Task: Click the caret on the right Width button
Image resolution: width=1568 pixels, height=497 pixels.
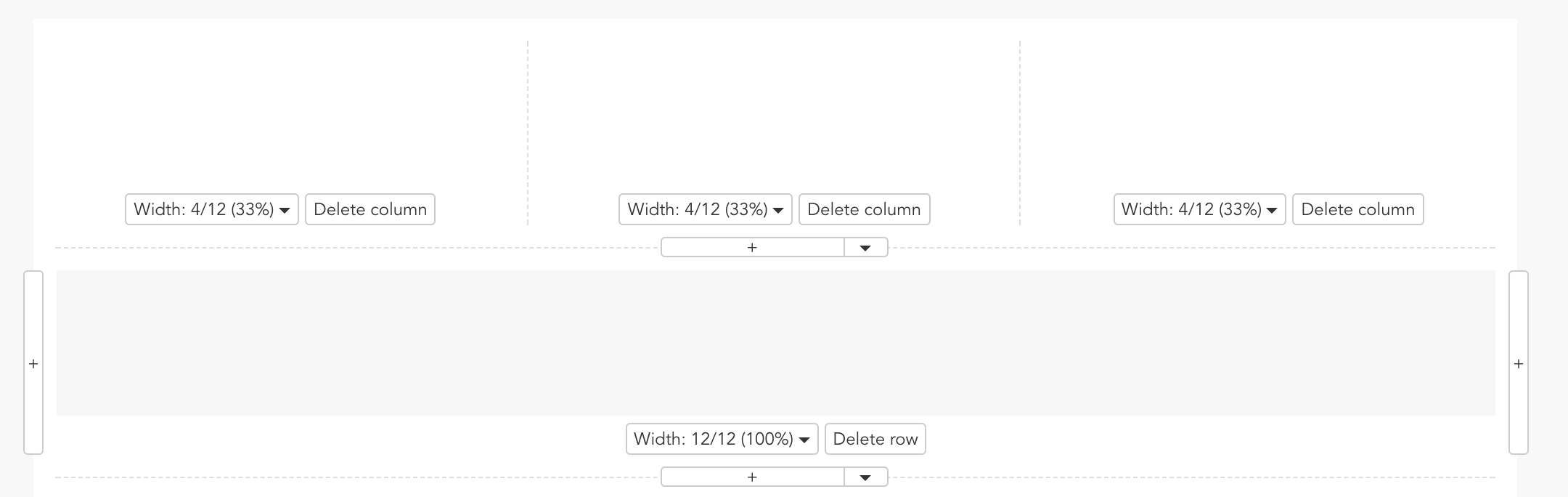Action: click(x=1272, y=209)
